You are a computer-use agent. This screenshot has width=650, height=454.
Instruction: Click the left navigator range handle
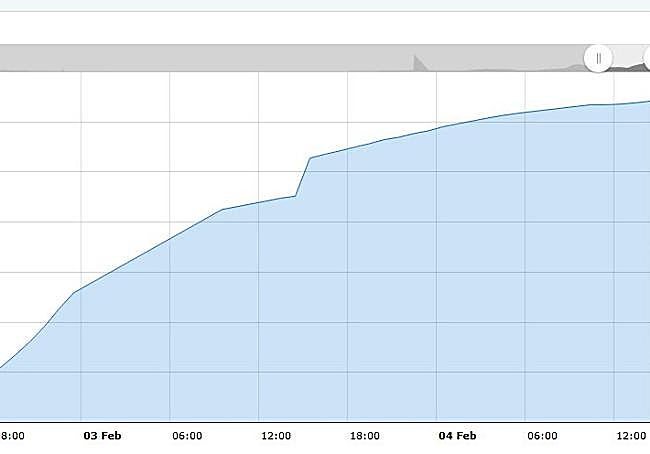598,58
